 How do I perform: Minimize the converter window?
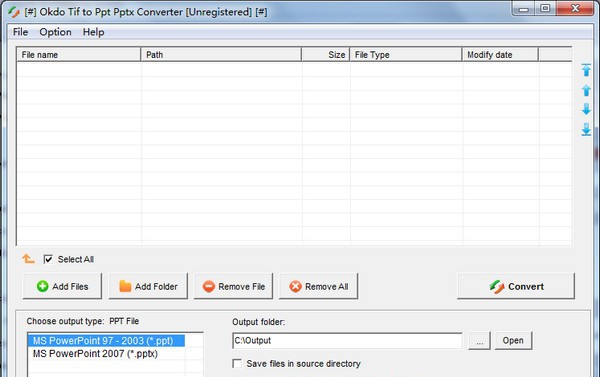pyautogui.click(x=523, y=8)
